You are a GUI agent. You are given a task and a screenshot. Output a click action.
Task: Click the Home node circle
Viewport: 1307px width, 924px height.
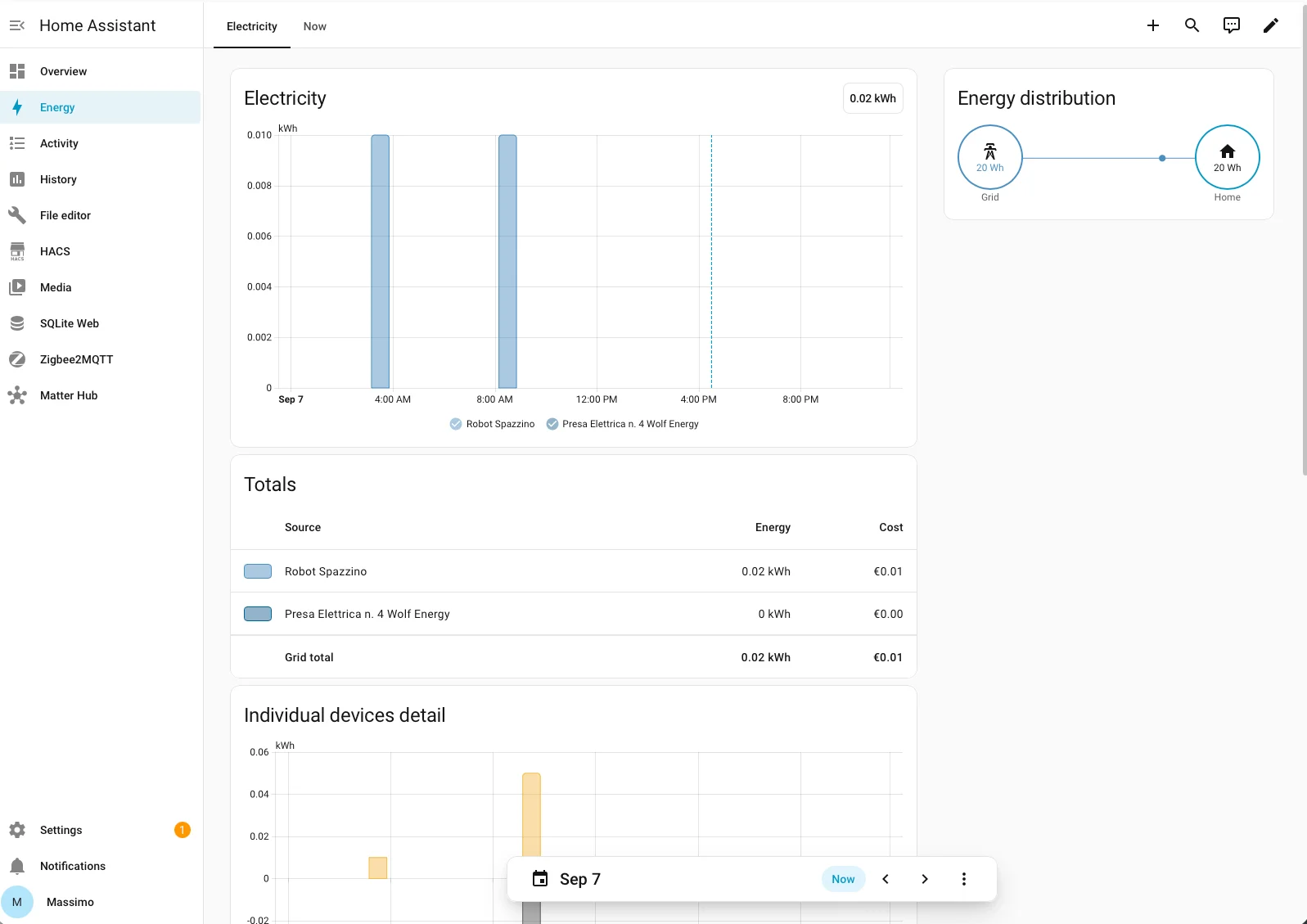[x=1228, y=157]
